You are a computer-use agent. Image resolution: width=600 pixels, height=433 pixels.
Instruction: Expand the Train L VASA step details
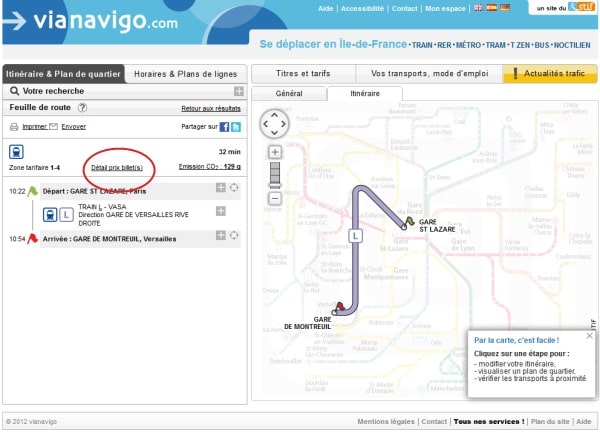(221, 211)
